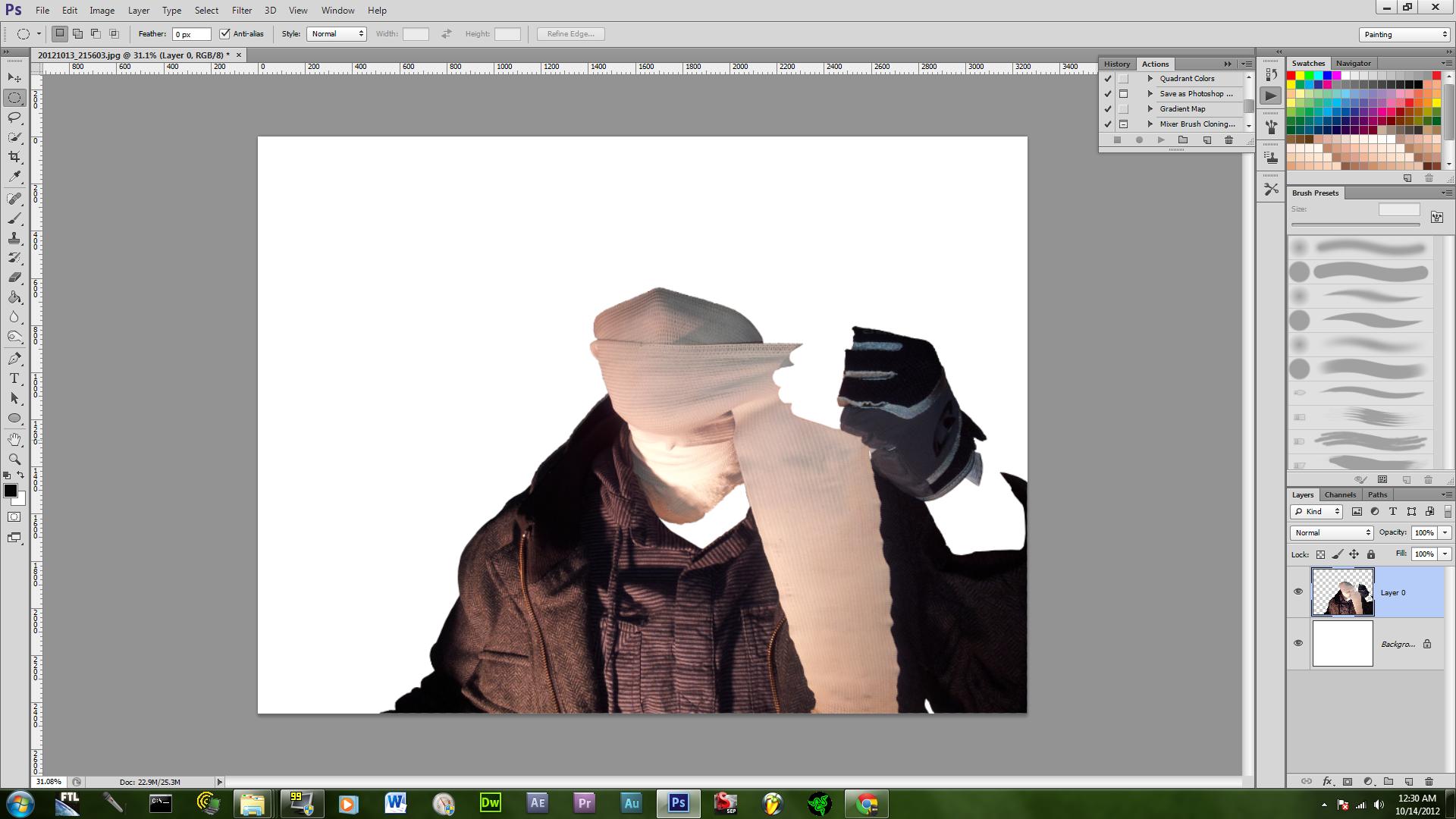Image resolution: width=1456 pixels, height=819 pixels.
Task: Open the layer Kind filter dropdown
Action: pyautogui.click(x=1316, y=511)
